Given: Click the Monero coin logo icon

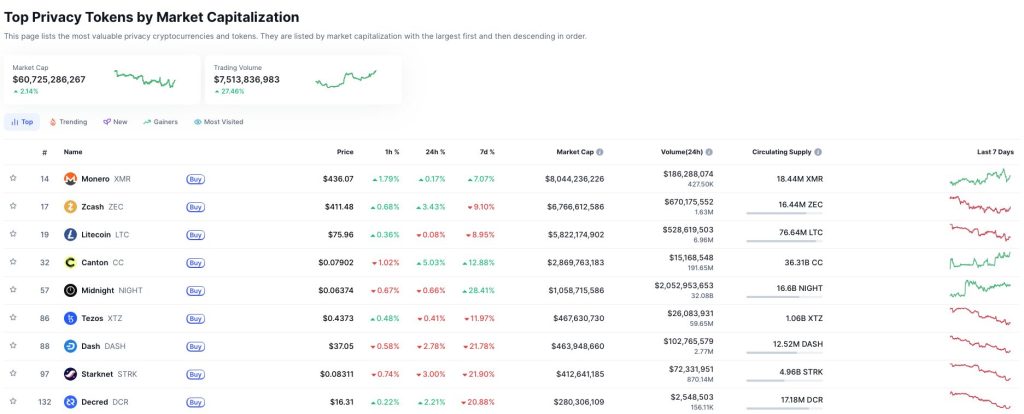Looking at the screenshot, I should point(70,179).
